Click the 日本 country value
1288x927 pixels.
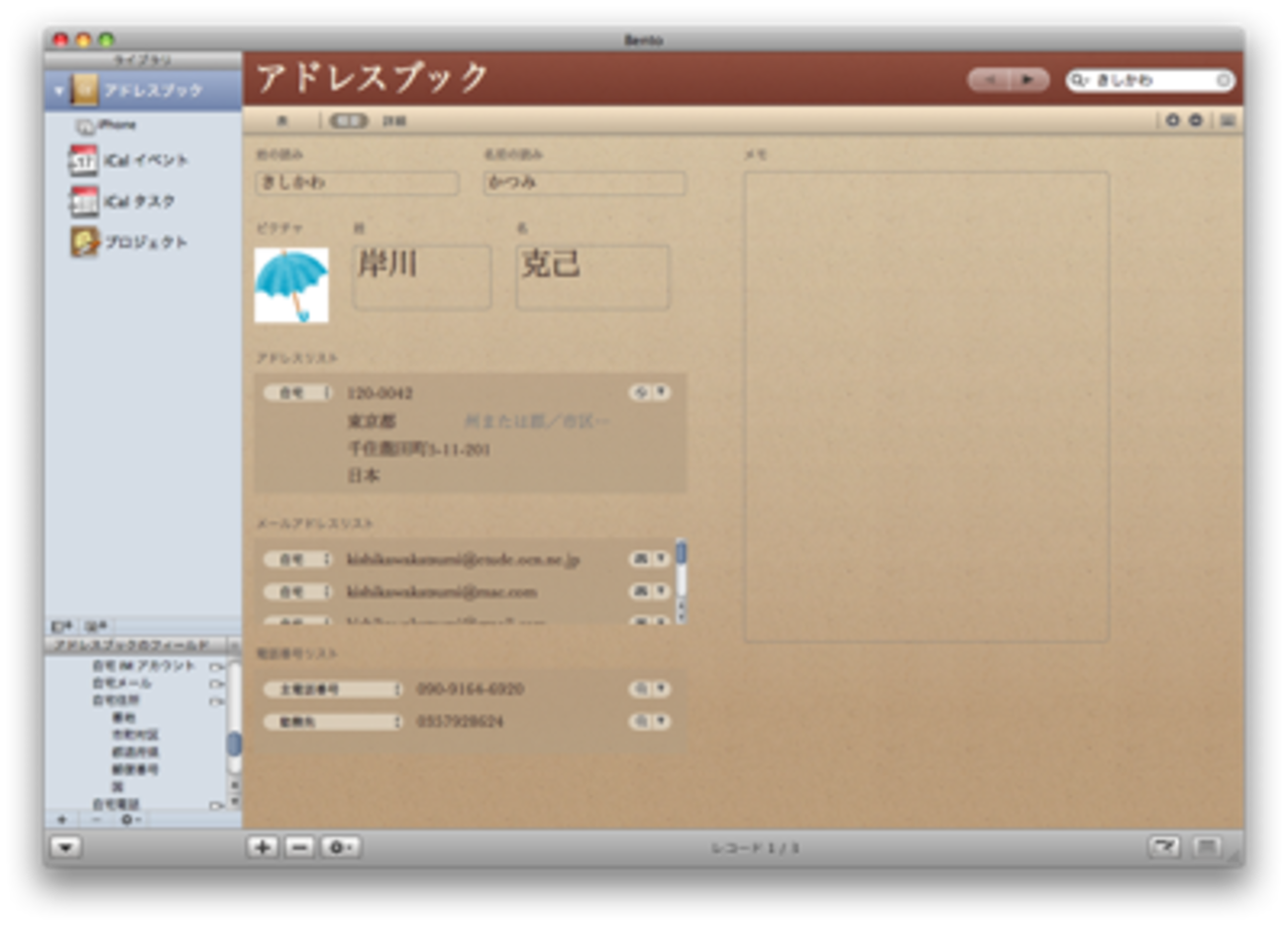tap(364, 475)
